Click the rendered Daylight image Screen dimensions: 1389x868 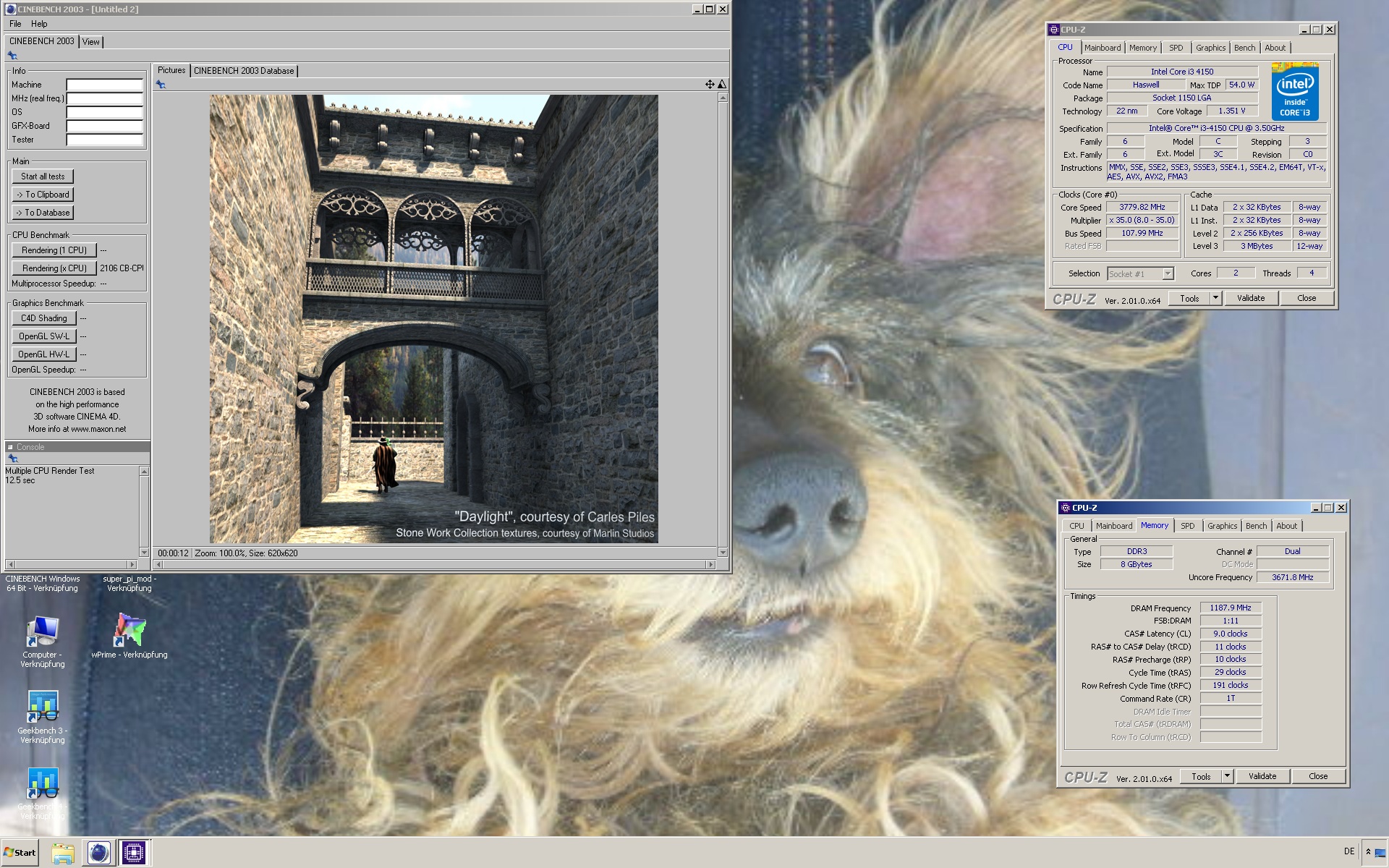[434, 319]
